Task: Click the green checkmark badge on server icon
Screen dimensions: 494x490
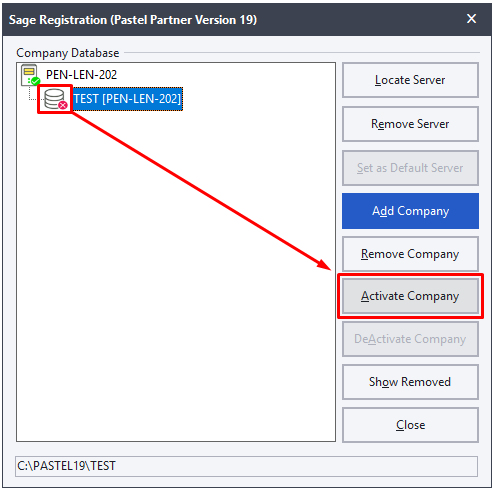Action: (35, 81)
